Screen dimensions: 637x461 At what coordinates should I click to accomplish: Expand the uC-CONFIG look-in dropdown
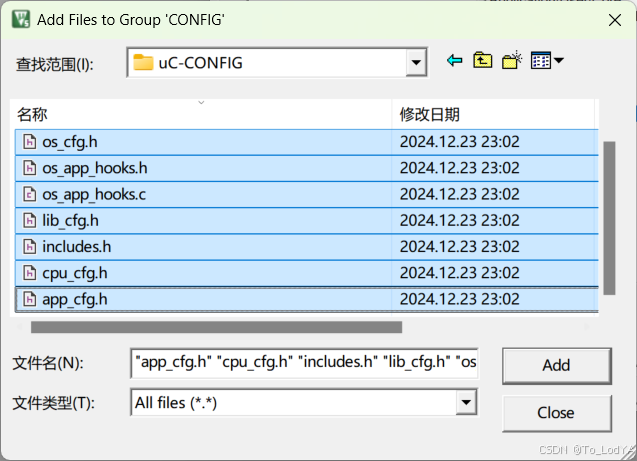click(416, 63)
